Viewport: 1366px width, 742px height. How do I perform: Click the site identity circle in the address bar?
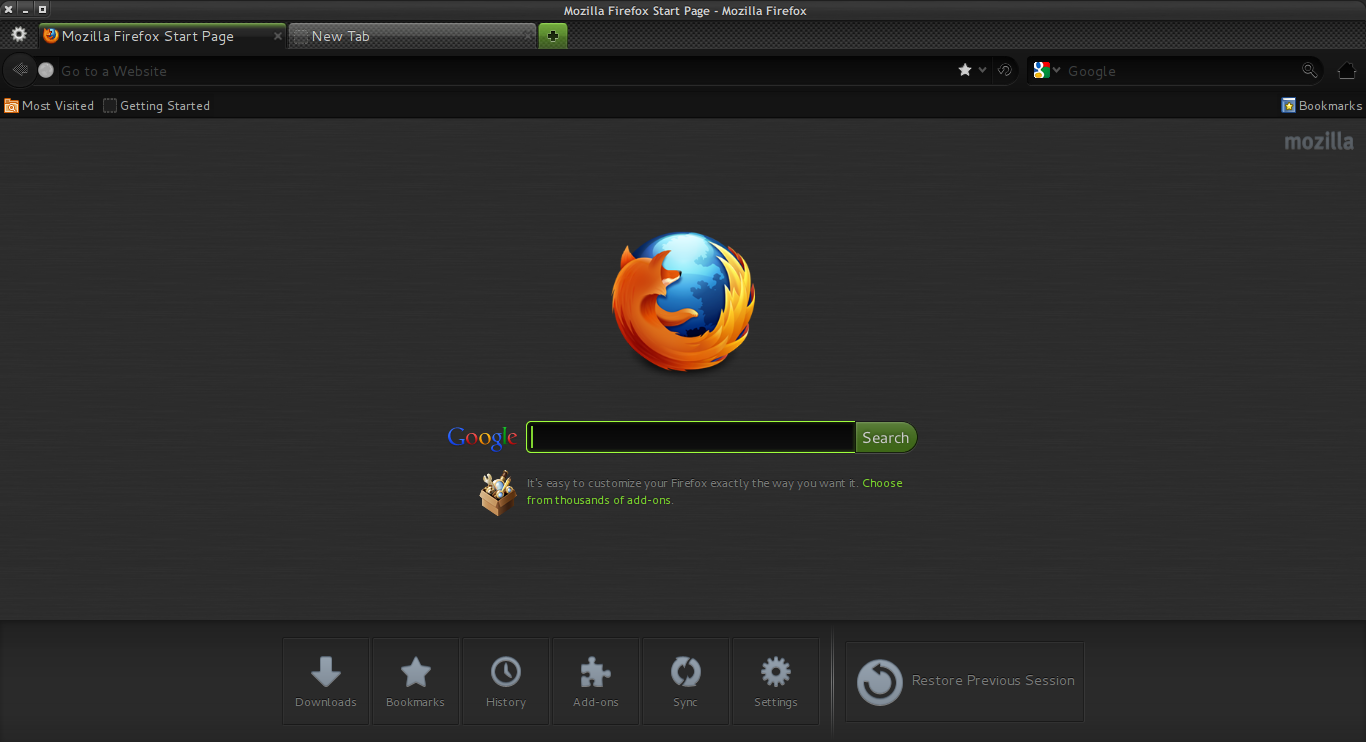[x=46, y=70]
